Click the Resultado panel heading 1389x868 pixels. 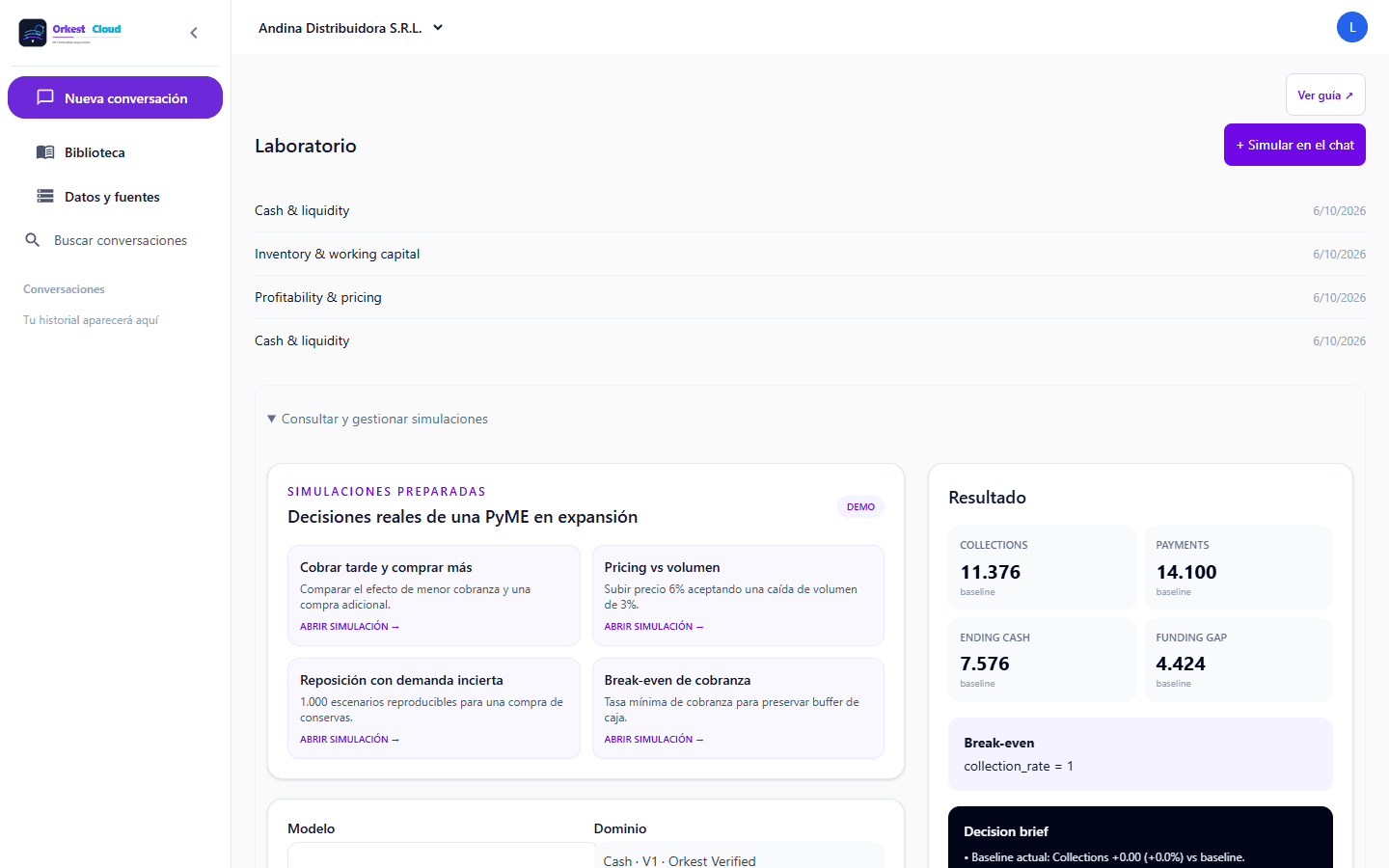(987, 498)
